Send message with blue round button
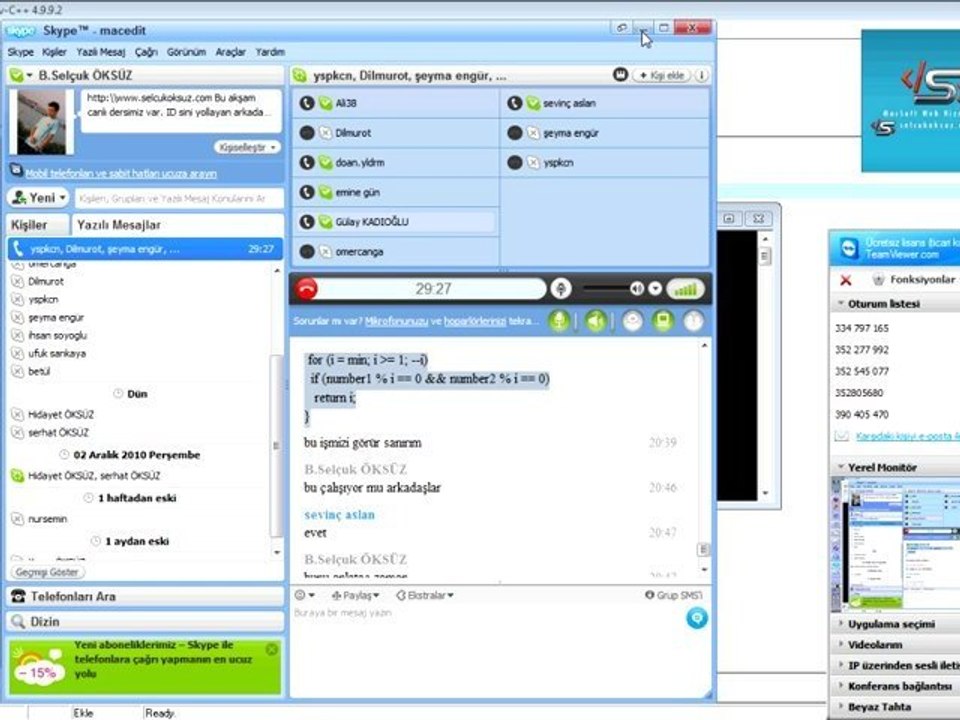The width and height of the screenshot is (960, 720). click(x=697, y=618)
